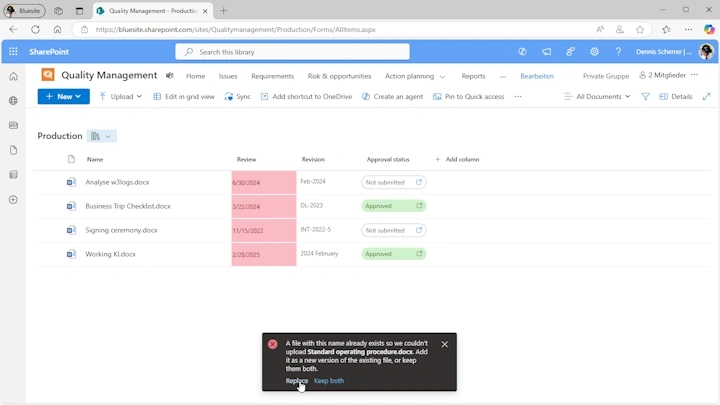Click the Sync toolbar button
Viewport: 720px width, 405px height.
237,96
